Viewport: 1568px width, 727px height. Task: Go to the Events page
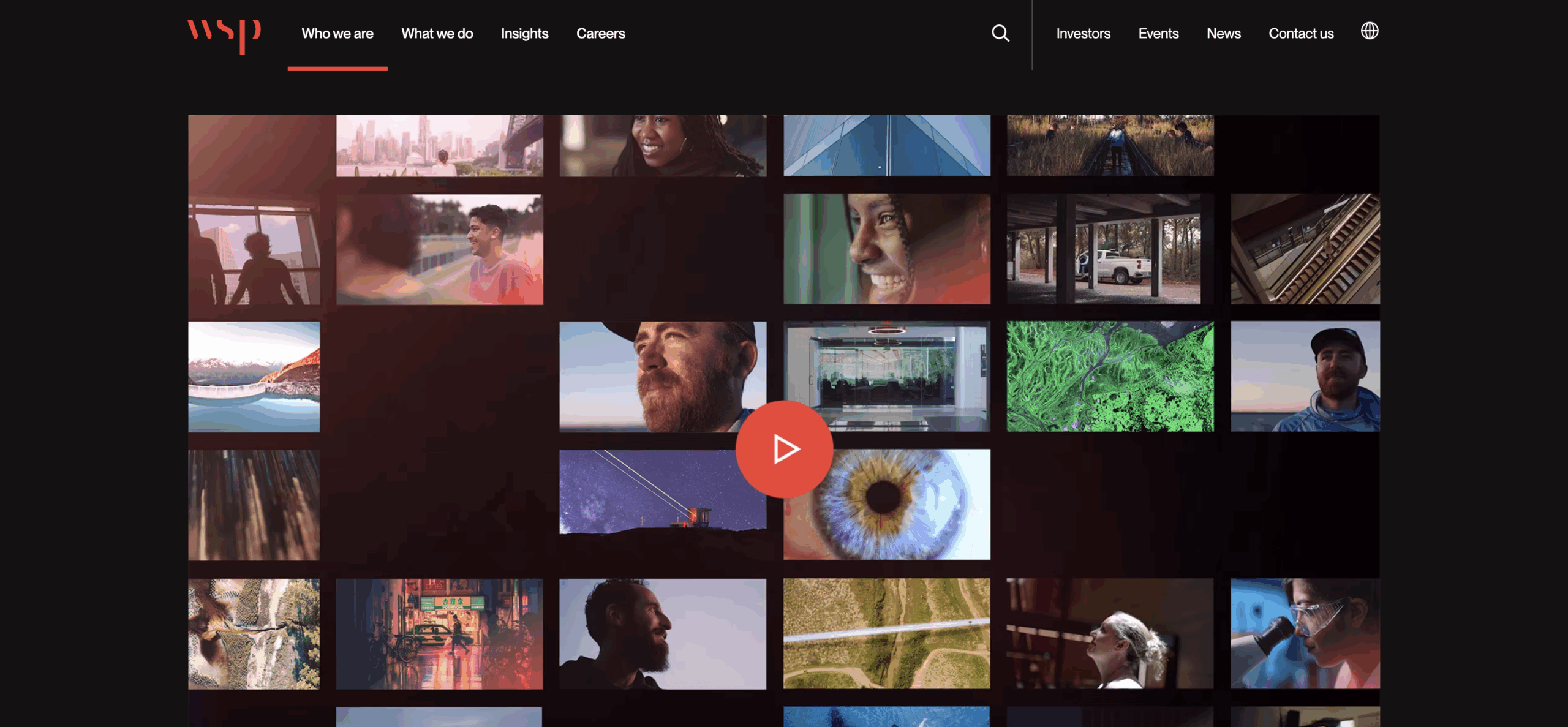pos(1158,34)
